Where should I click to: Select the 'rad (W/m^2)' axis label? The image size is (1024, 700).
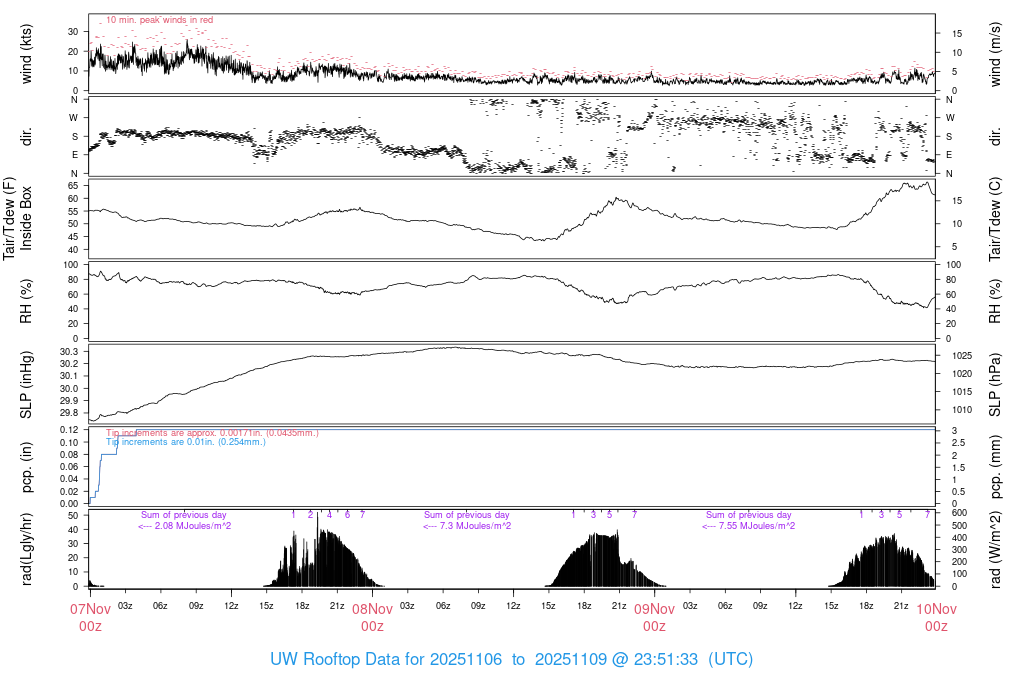point(996,548)
